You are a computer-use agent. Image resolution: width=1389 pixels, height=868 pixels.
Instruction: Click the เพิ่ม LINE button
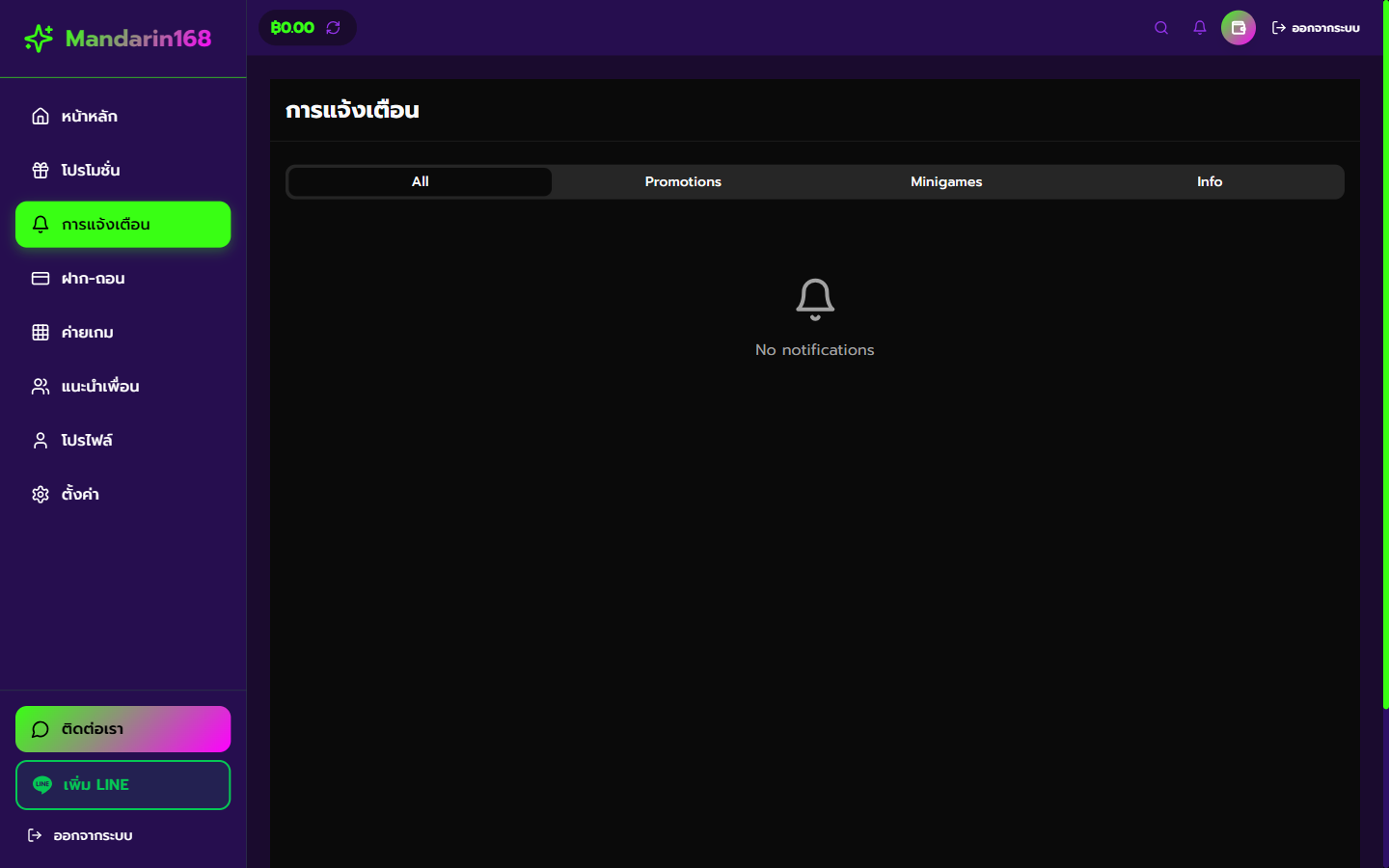pyautogui.click(x=123, y=785)
